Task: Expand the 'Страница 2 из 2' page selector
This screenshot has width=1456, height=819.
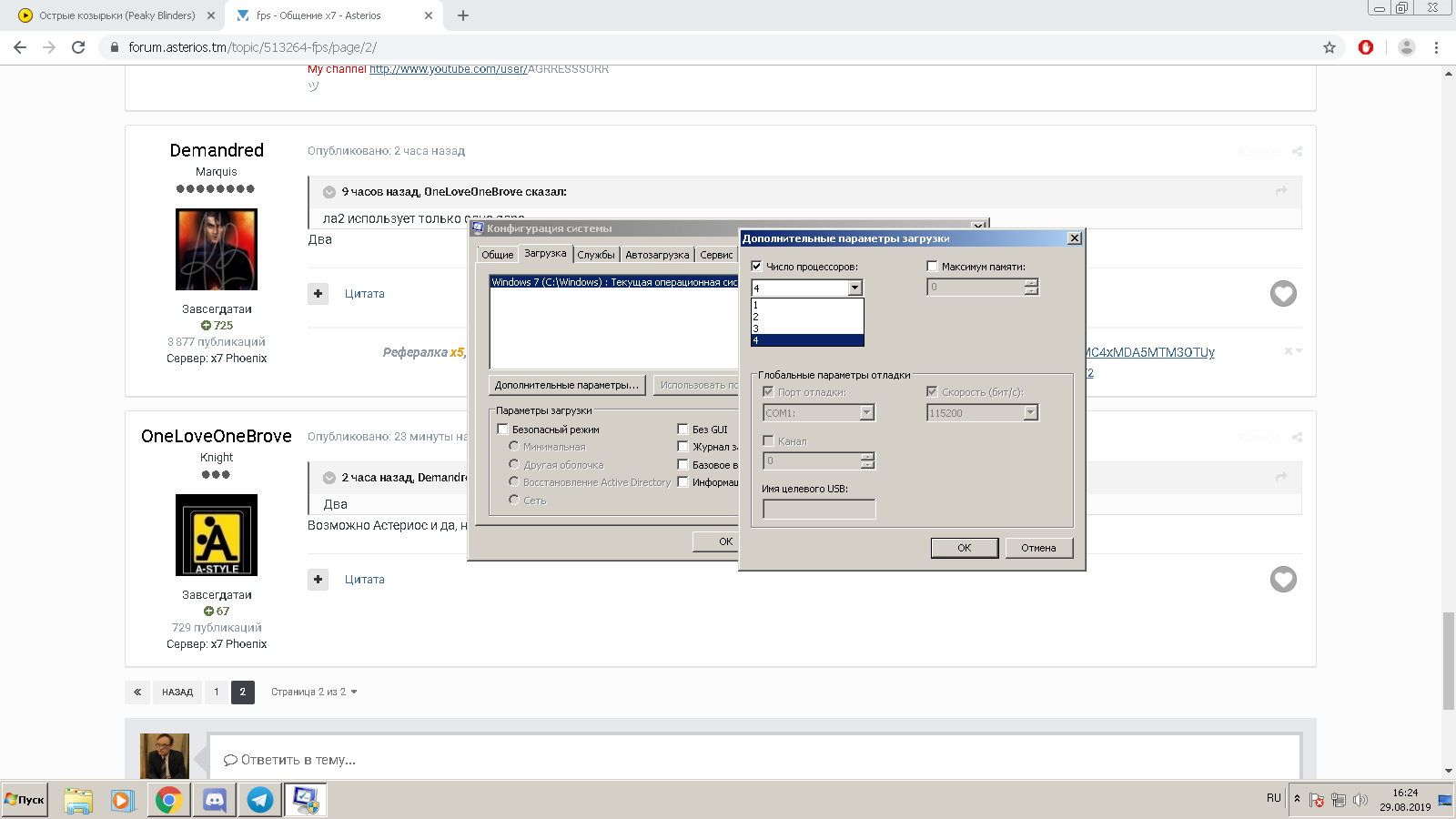Action: 314,692
